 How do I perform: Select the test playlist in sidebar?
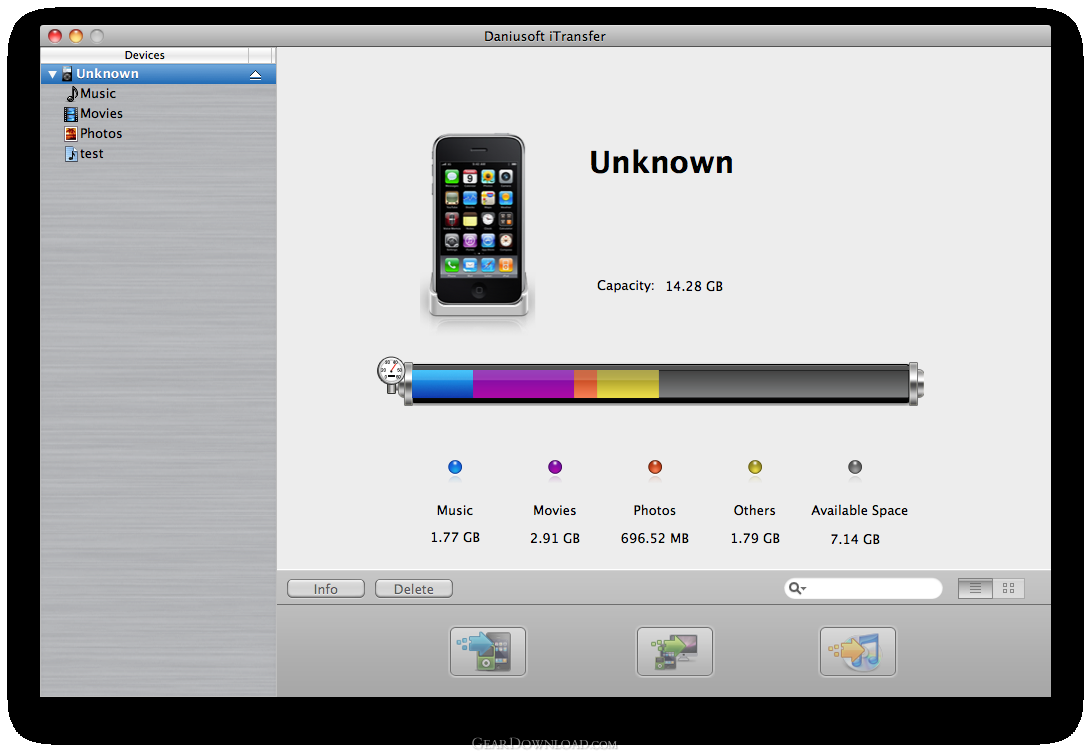(91, 154)
